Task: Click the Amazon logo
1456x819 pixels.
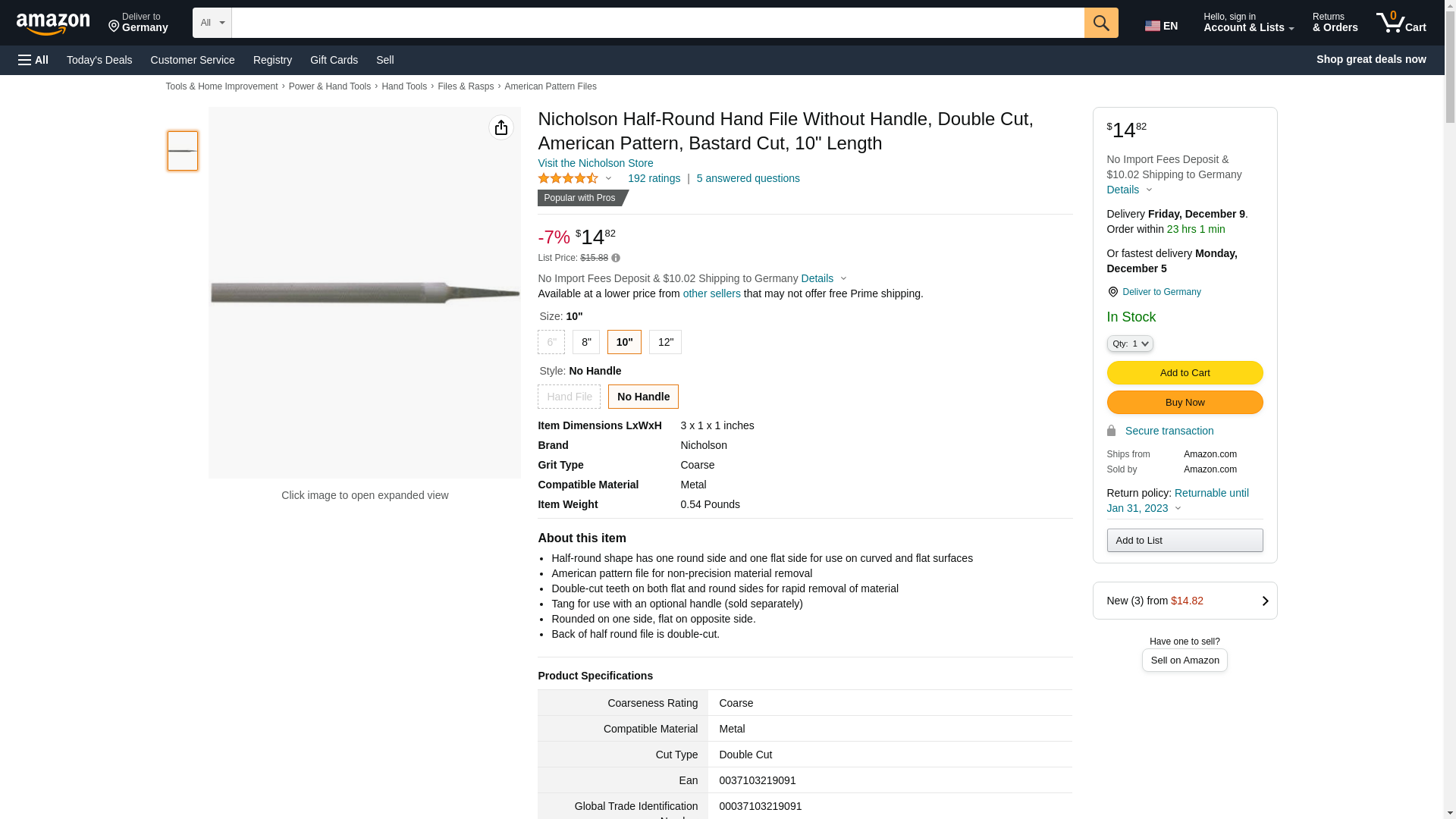Action: (53, 24)
